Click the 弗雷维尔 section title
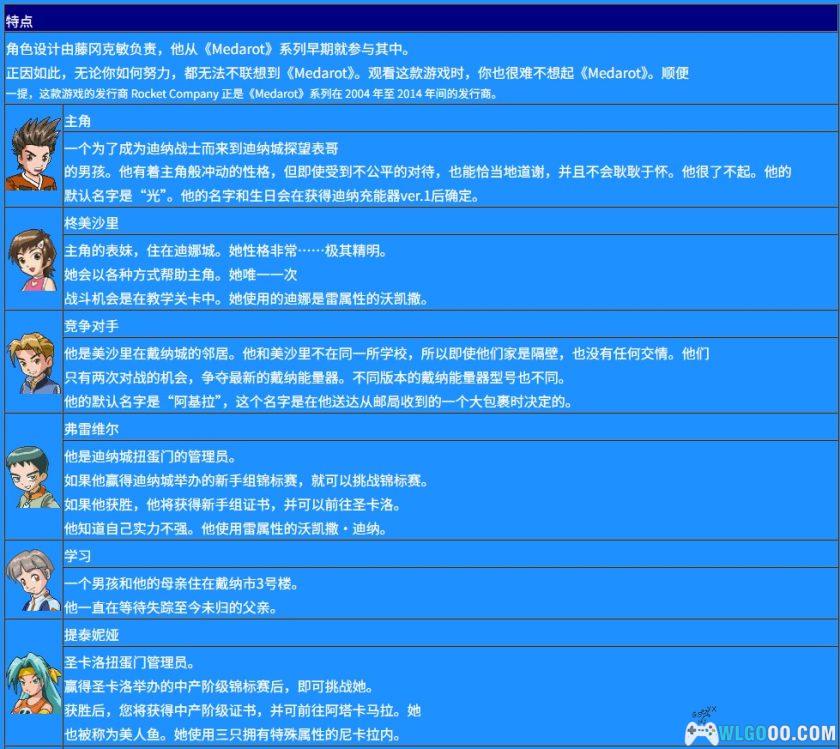 pyautogui.click(x=88, y=429)
